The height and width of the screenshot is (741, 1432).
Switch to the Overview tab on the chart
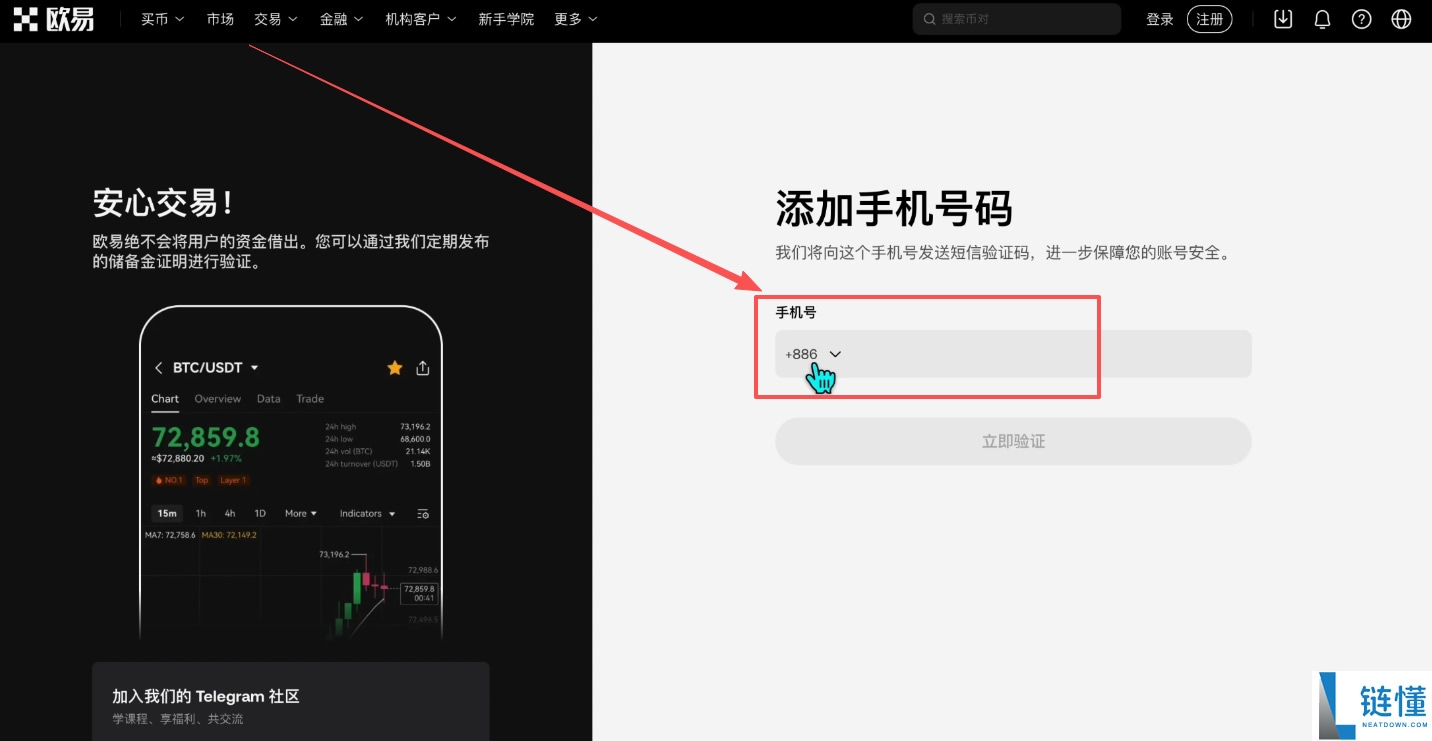(x=217, y=398)
